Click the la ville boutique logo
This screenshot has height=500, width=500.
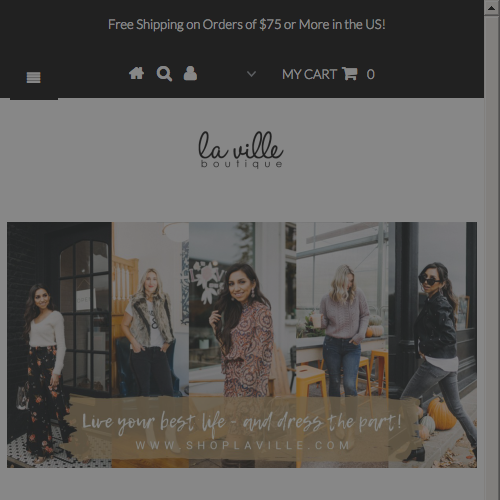pyautogui.click(x=241, y=149)
